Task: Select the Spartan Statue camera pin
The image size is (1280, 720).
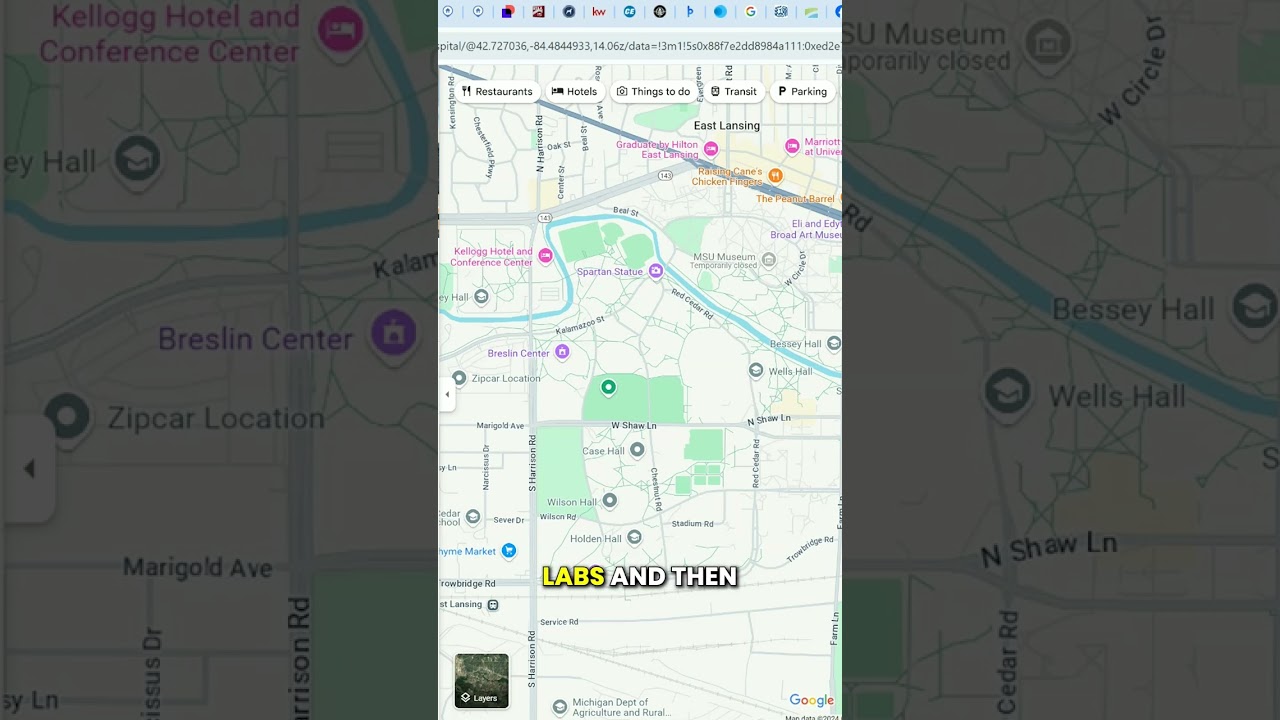Action: pyautogui.click(x=656, y=270)
